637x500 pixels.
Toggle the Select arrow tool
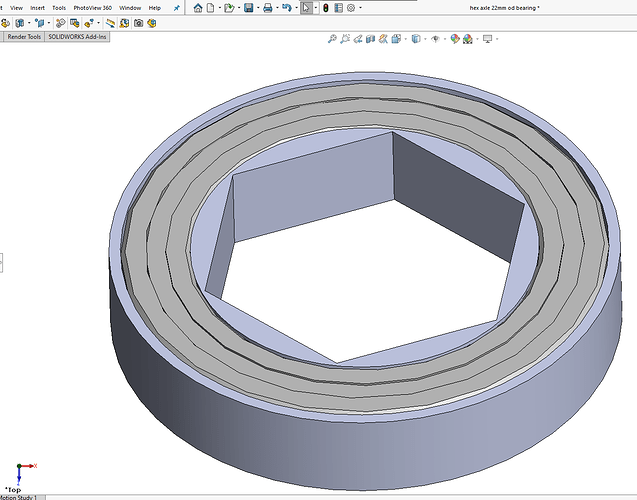(x=306, y=8)
